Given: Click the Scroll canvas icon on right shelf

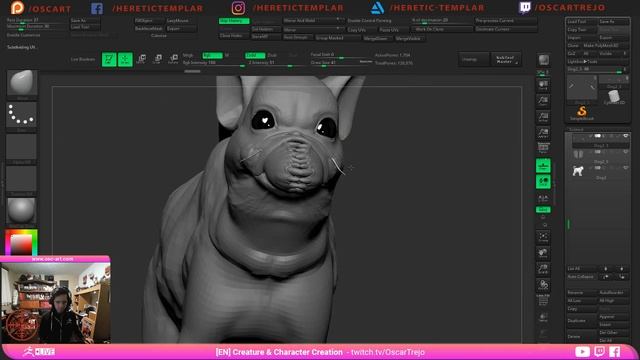Looking at the screenshot, I should pyautogui.click(x=543, y=85).
